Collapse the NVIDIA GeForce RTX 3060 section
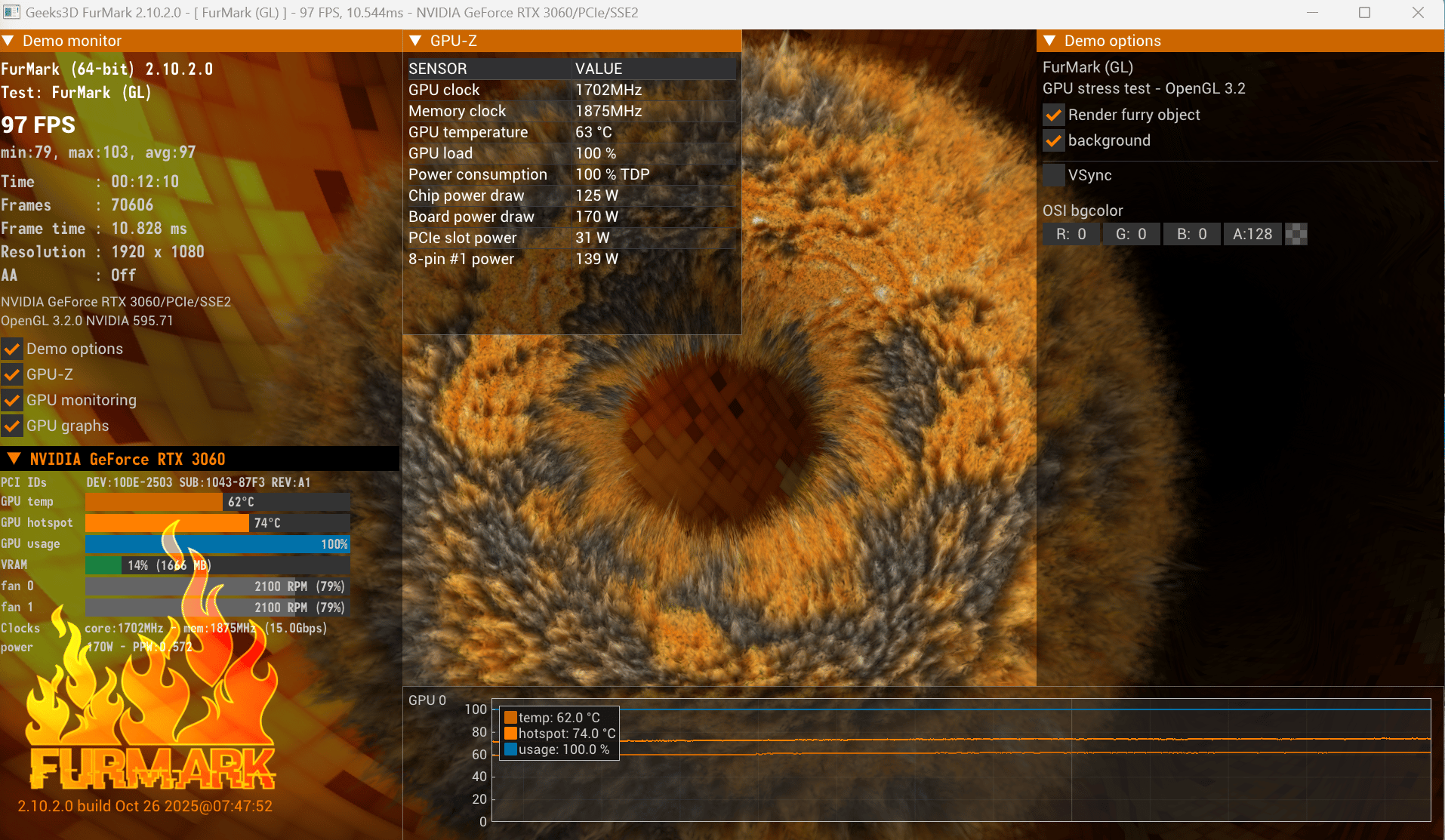This screenshot has width=1445, height=840. [x=14, y=459]
